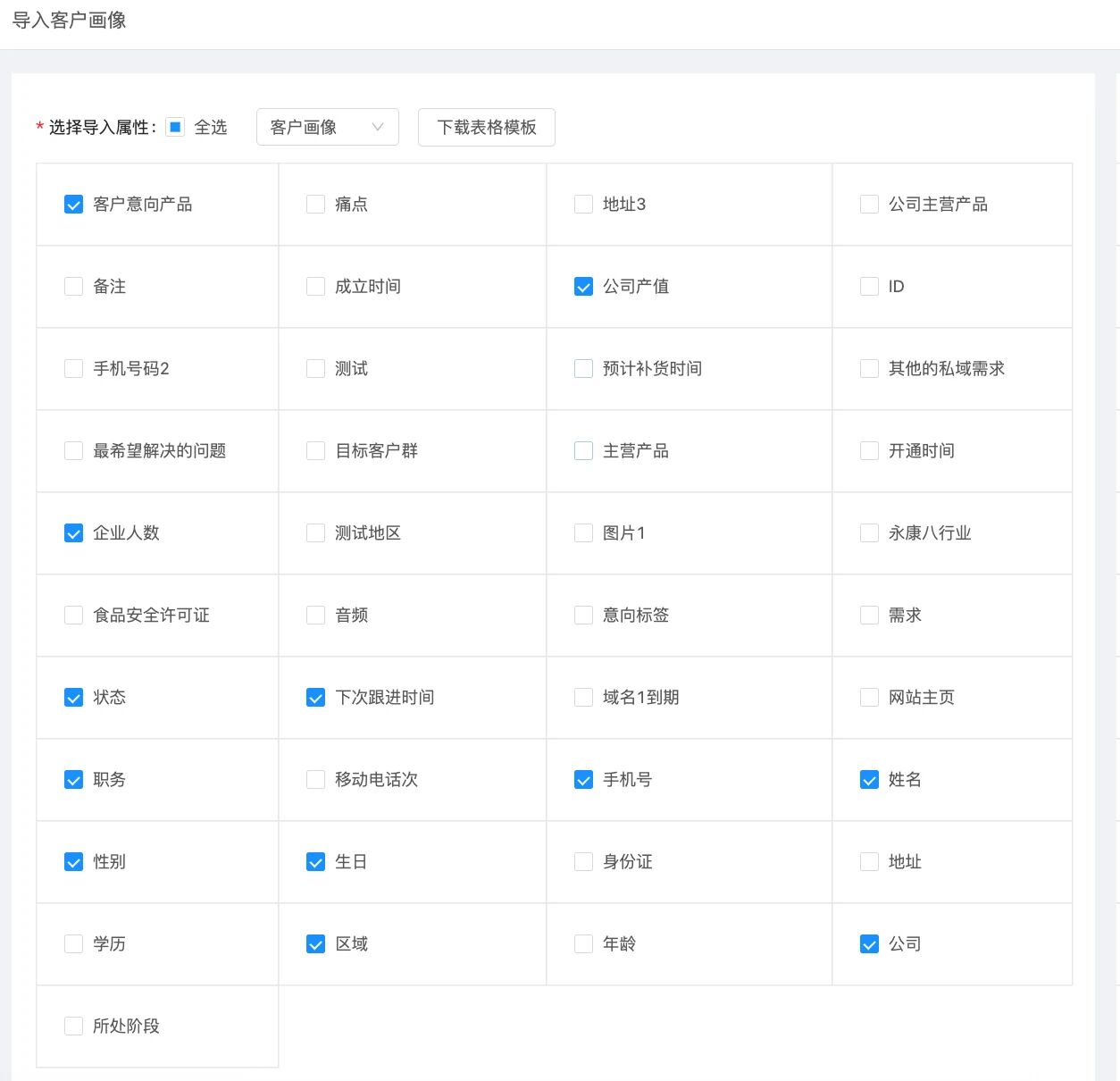
Task: Uncheck the 姓名 checkbox
Action: tap(869, 780)
